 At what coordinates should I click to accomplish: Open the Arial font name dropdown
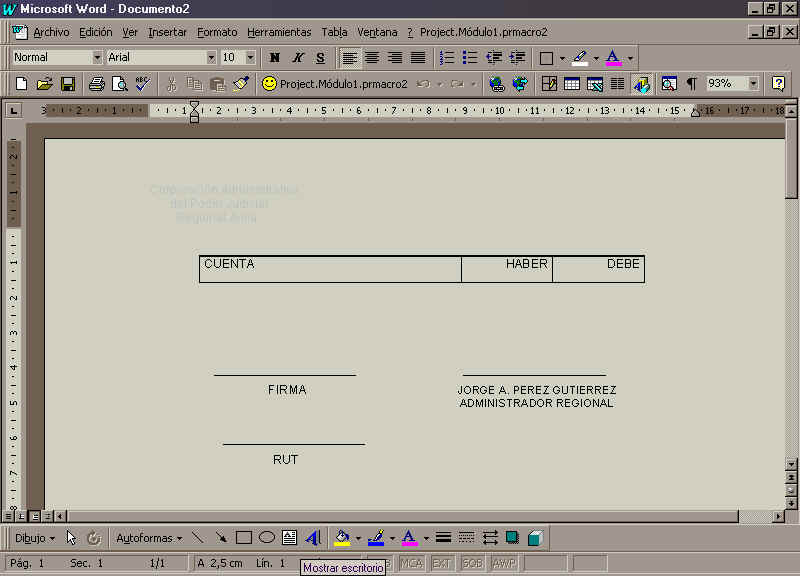pyautogui.click(x=211, y=58)
